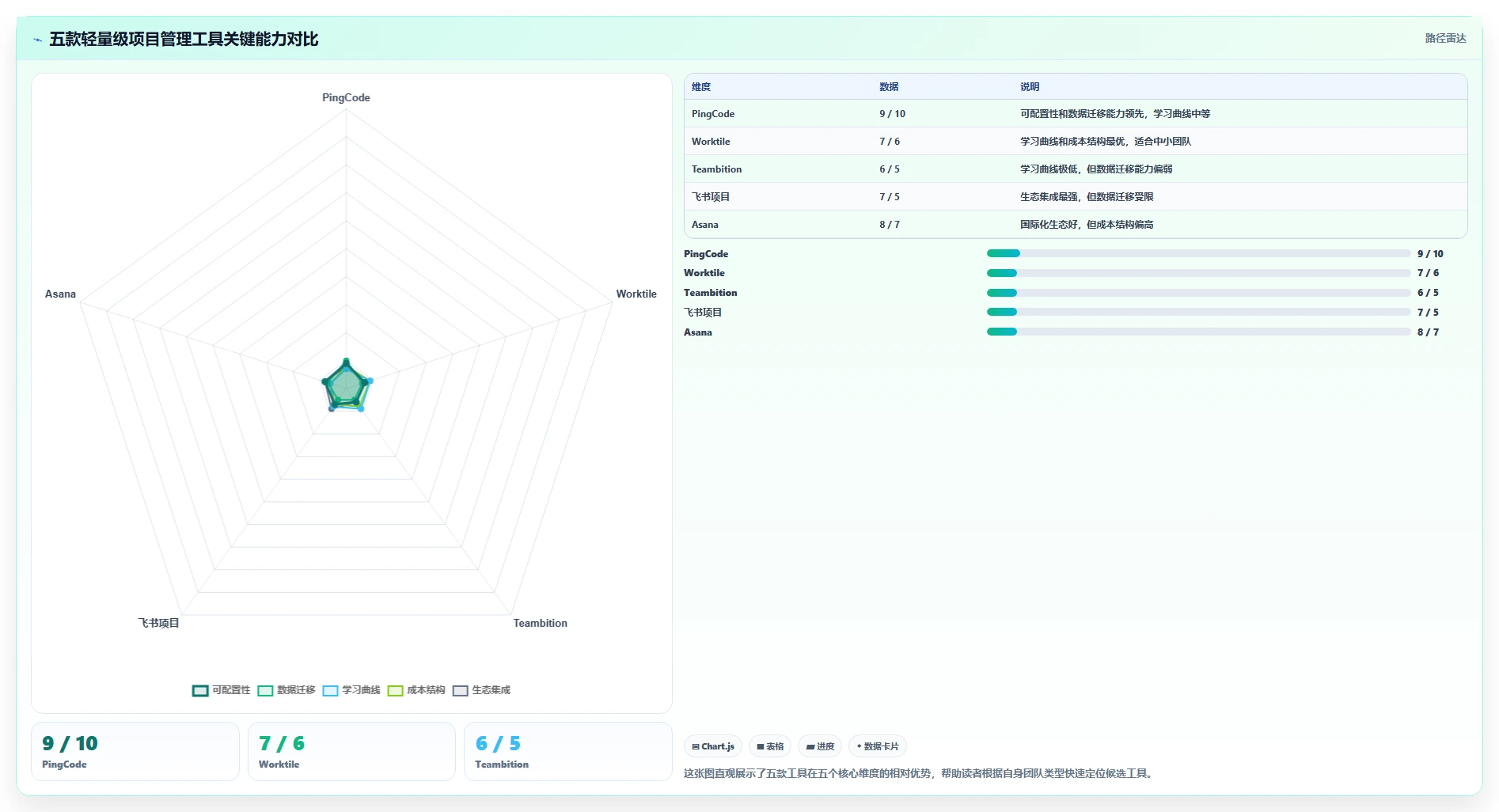
Task: Toggle the 可配置性 legend series
Action: (x=222, y=690)
